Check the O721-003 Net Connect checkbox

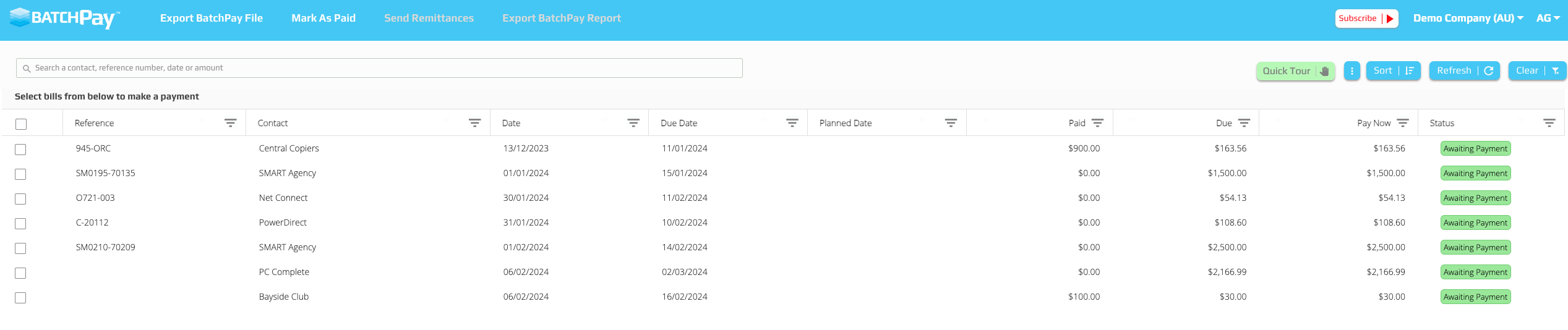pos(20,199)
